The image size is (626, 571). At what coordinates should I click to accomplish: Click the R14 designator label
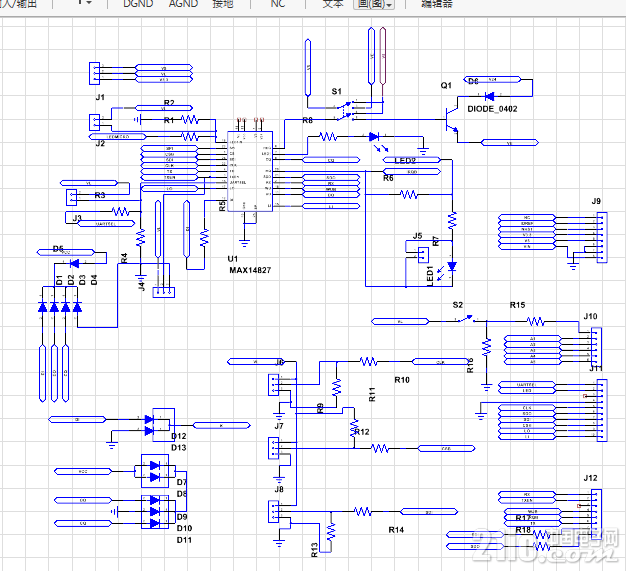click(x=396, y=530)
